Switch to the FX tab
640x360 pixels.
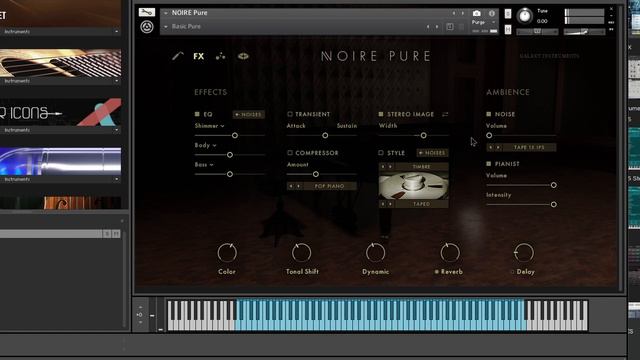[x=199, y=56]
